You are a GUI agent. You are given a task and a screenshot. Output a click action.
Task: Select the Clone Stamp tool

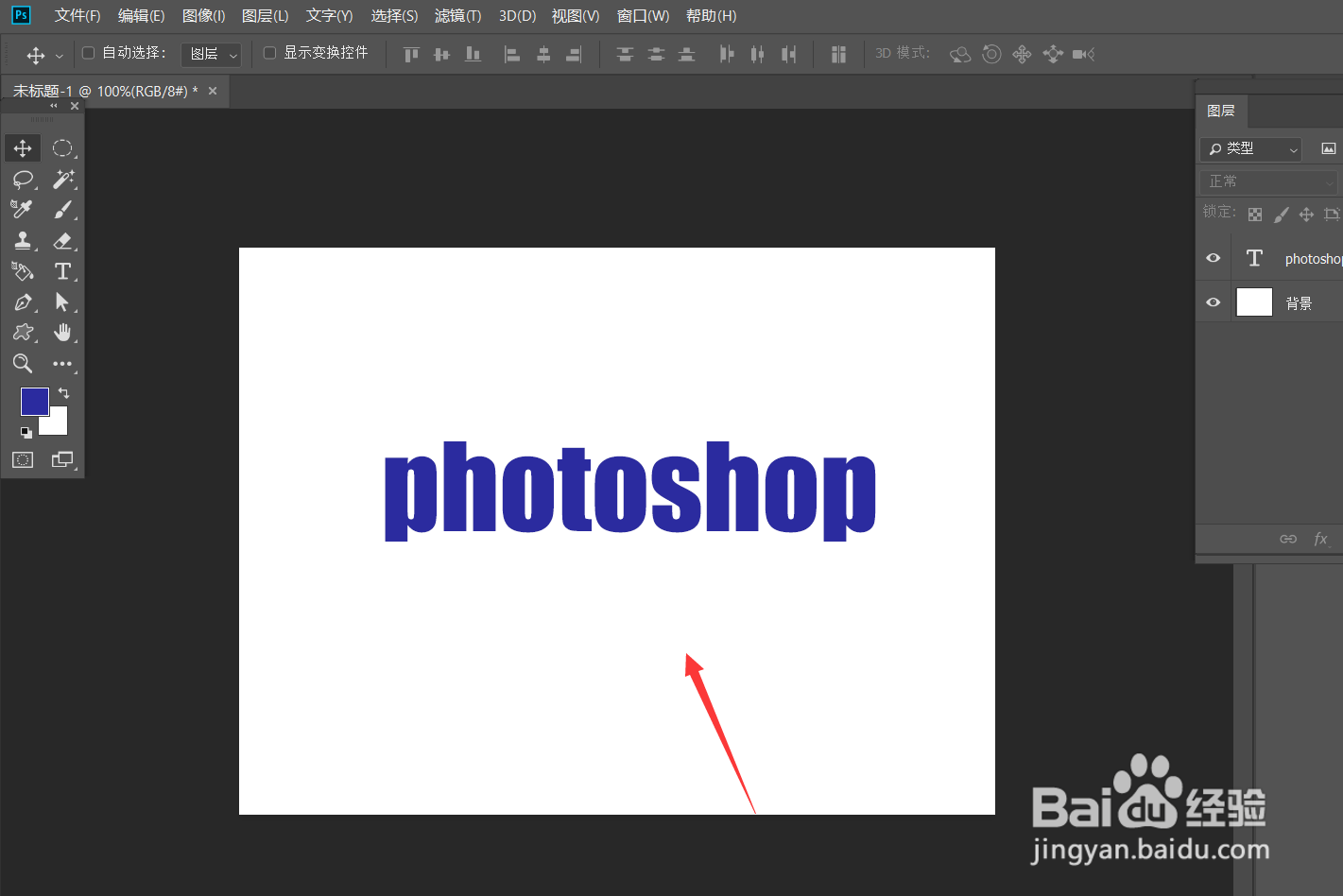click(x=23, y=240)
